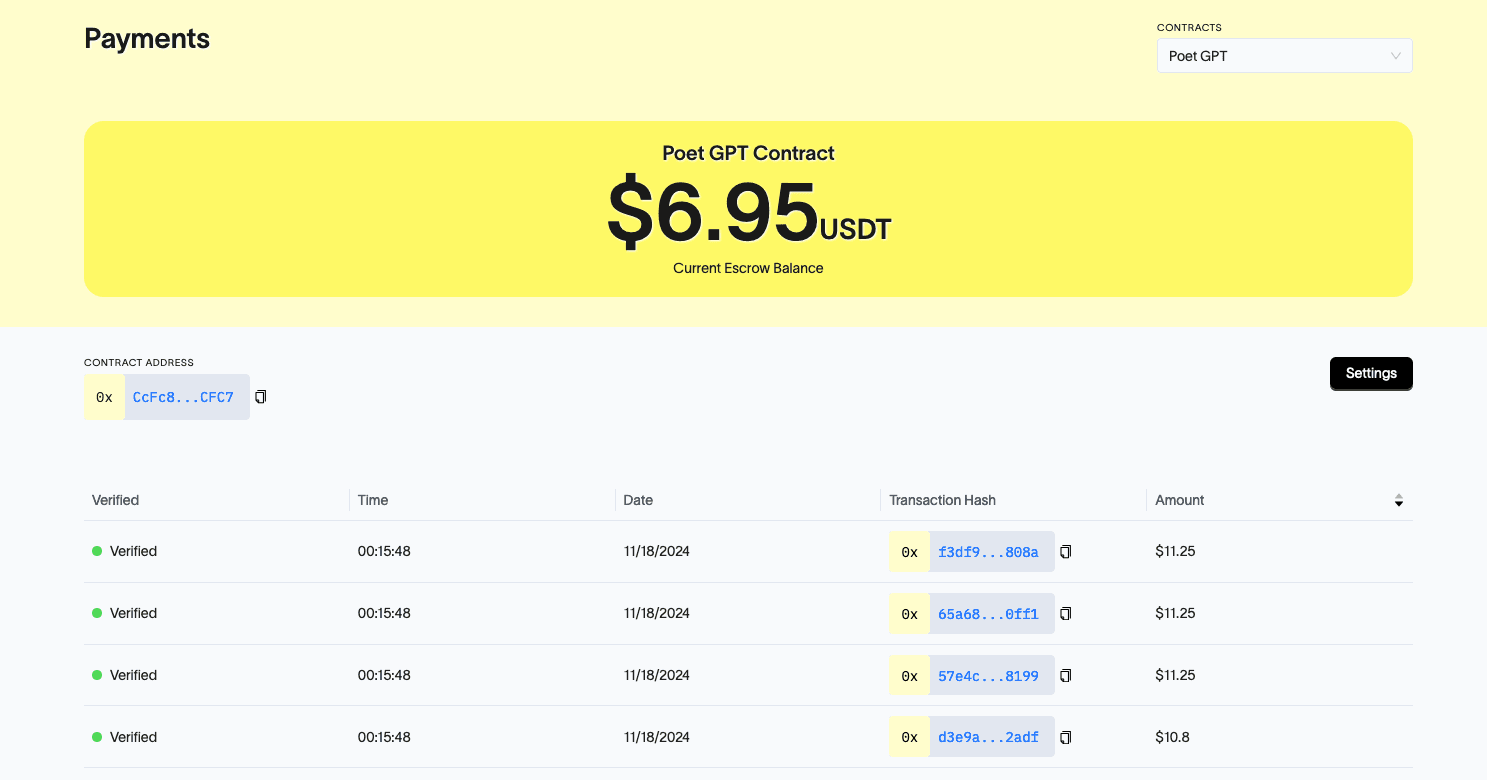This screenshot has width=1487, height=780.
Task: Copy transaction hash 57e4c...8199
Action: 1065,676
